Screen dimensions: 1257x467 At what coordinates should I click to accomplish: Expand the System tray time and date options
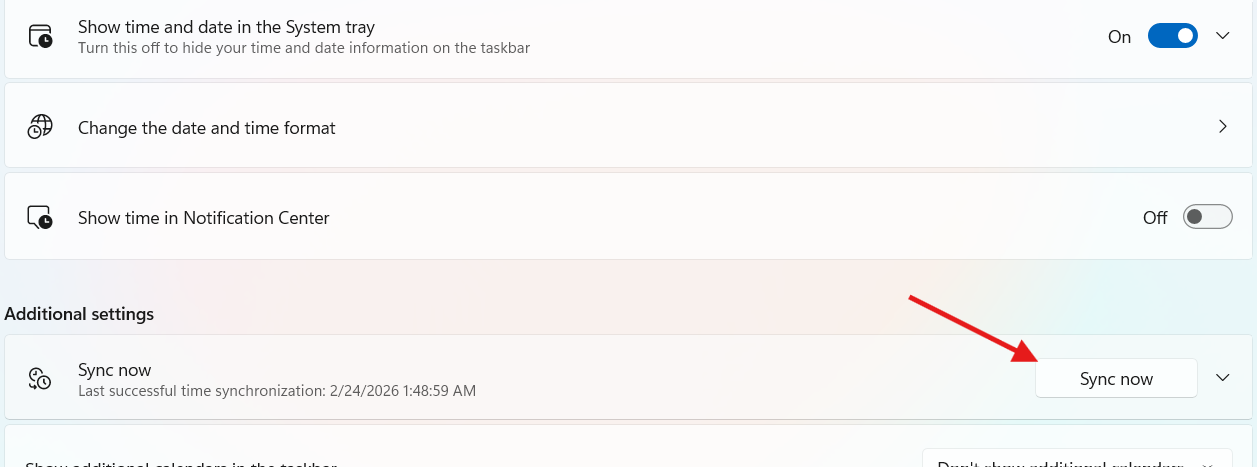1222,36
